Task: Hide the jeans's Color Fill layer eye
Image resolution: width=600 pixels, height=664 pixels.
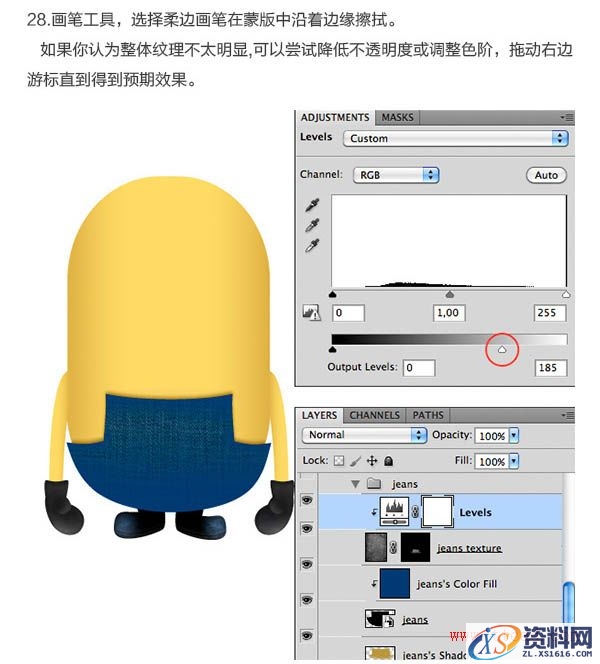Action: tap(307, 564)
